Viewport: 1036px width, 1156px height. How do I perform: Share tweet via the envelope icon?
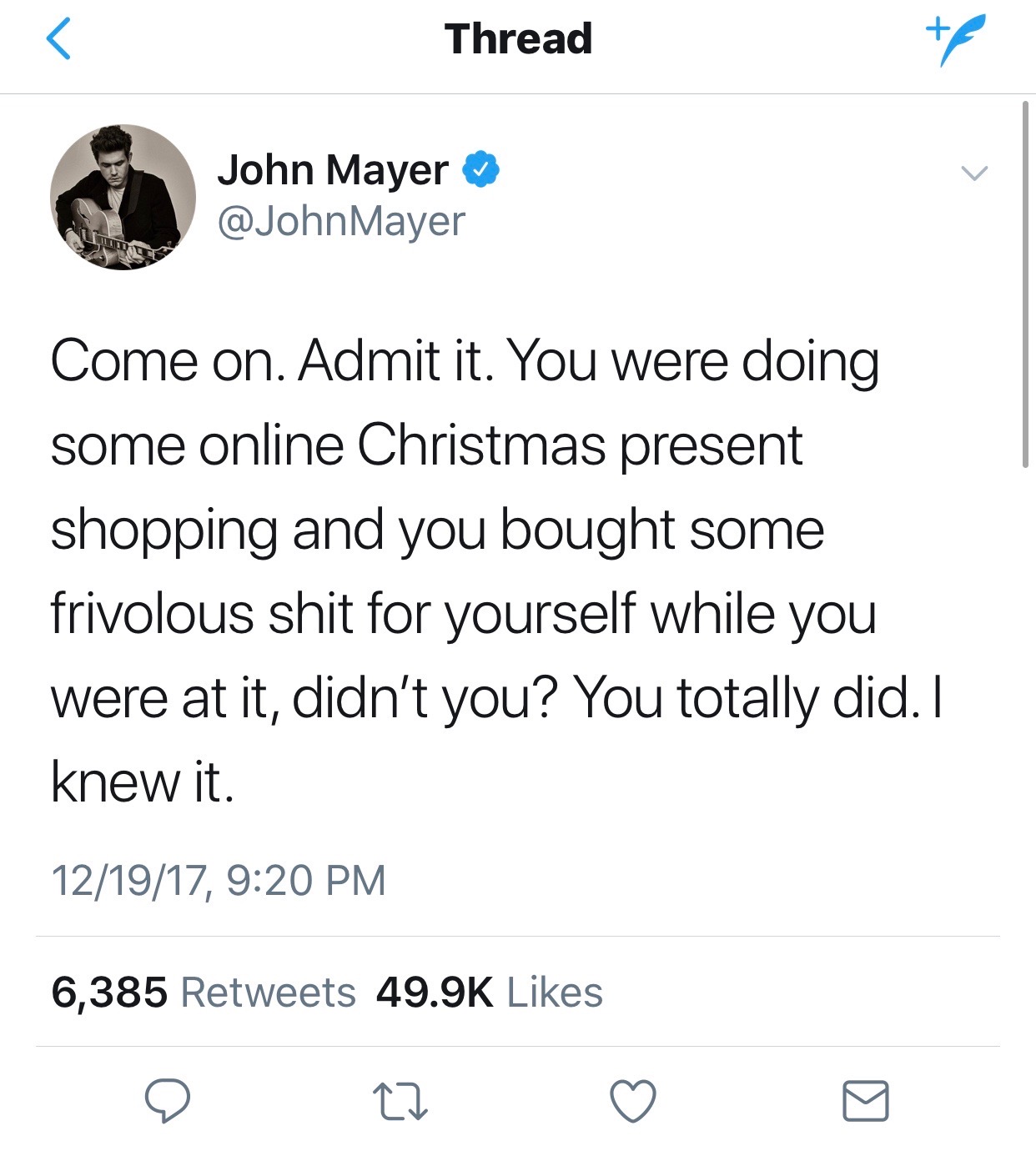pyautogui.click(x=866, y=1101)
